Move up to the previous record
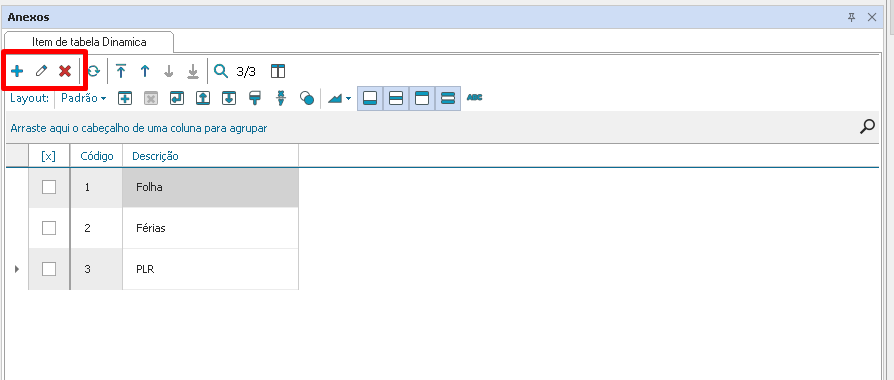The height and width of the screenshot is (380, 894). click(x=145, y=71)
